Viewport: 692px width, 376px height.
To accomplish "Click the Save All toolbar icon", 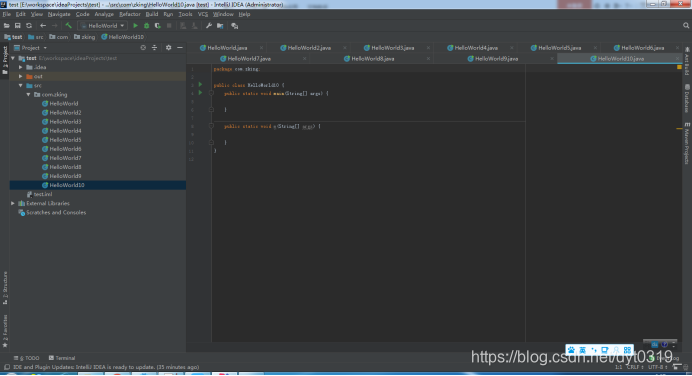I will tap(18, 26).
